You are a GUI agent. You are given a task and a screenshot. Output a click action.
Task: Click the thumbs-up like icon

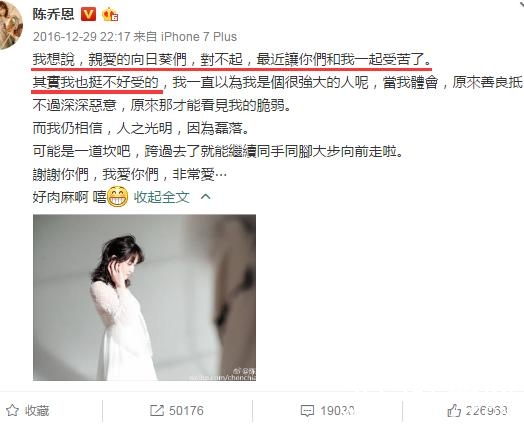(x=454, y=410)
